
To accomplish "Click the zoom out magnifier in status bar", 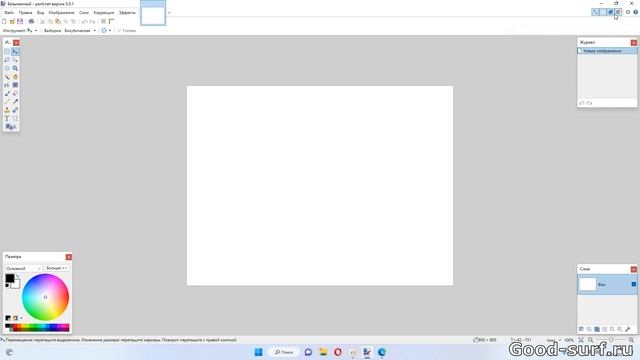I will click(591, 340).
